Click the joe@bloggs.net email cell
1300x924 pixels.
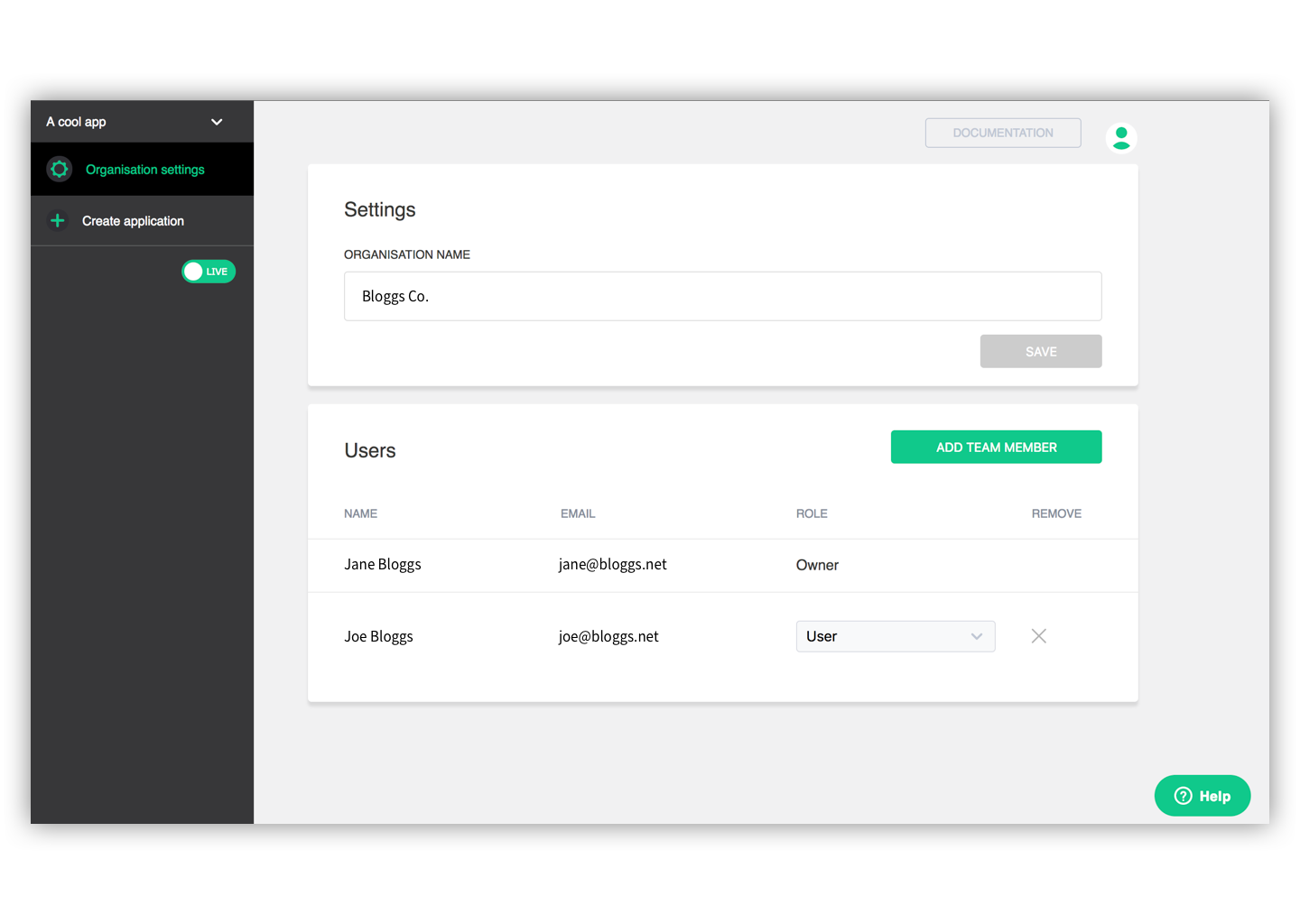point(608,637)
